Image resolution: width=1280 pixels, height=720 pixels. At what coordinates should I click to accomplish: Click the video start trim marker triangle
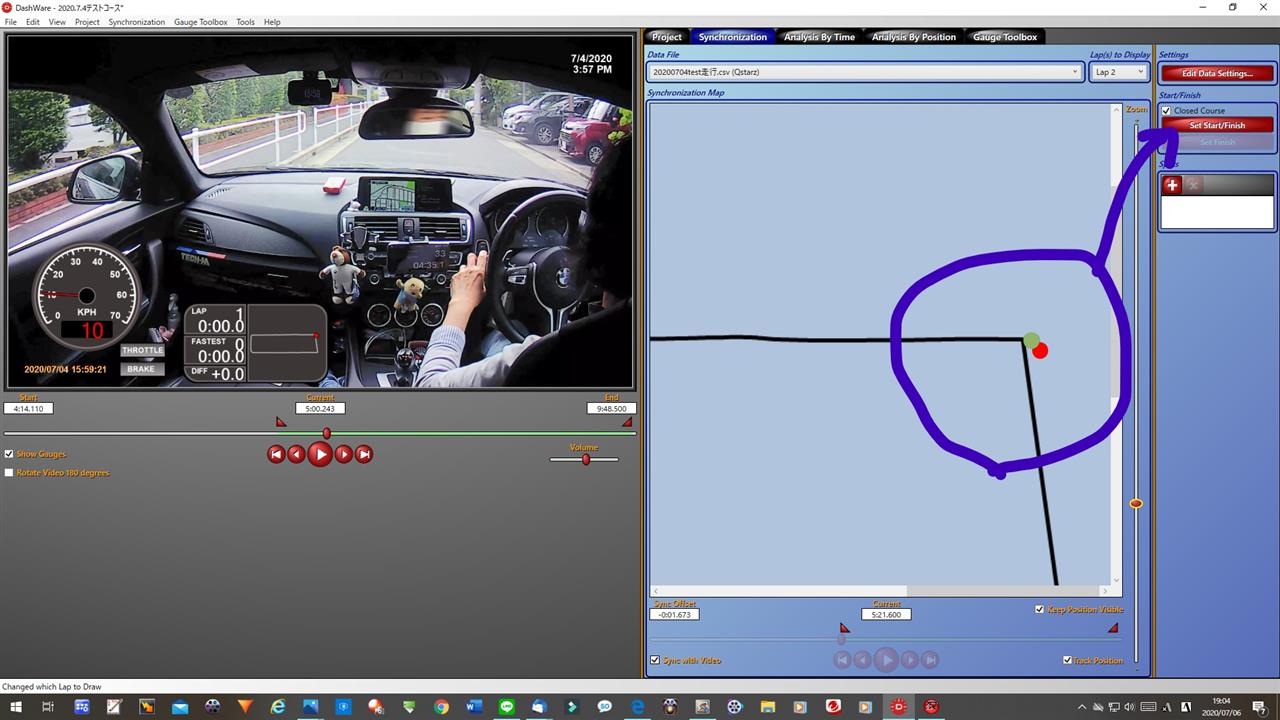pyautogui.click(x=281, y=422)
